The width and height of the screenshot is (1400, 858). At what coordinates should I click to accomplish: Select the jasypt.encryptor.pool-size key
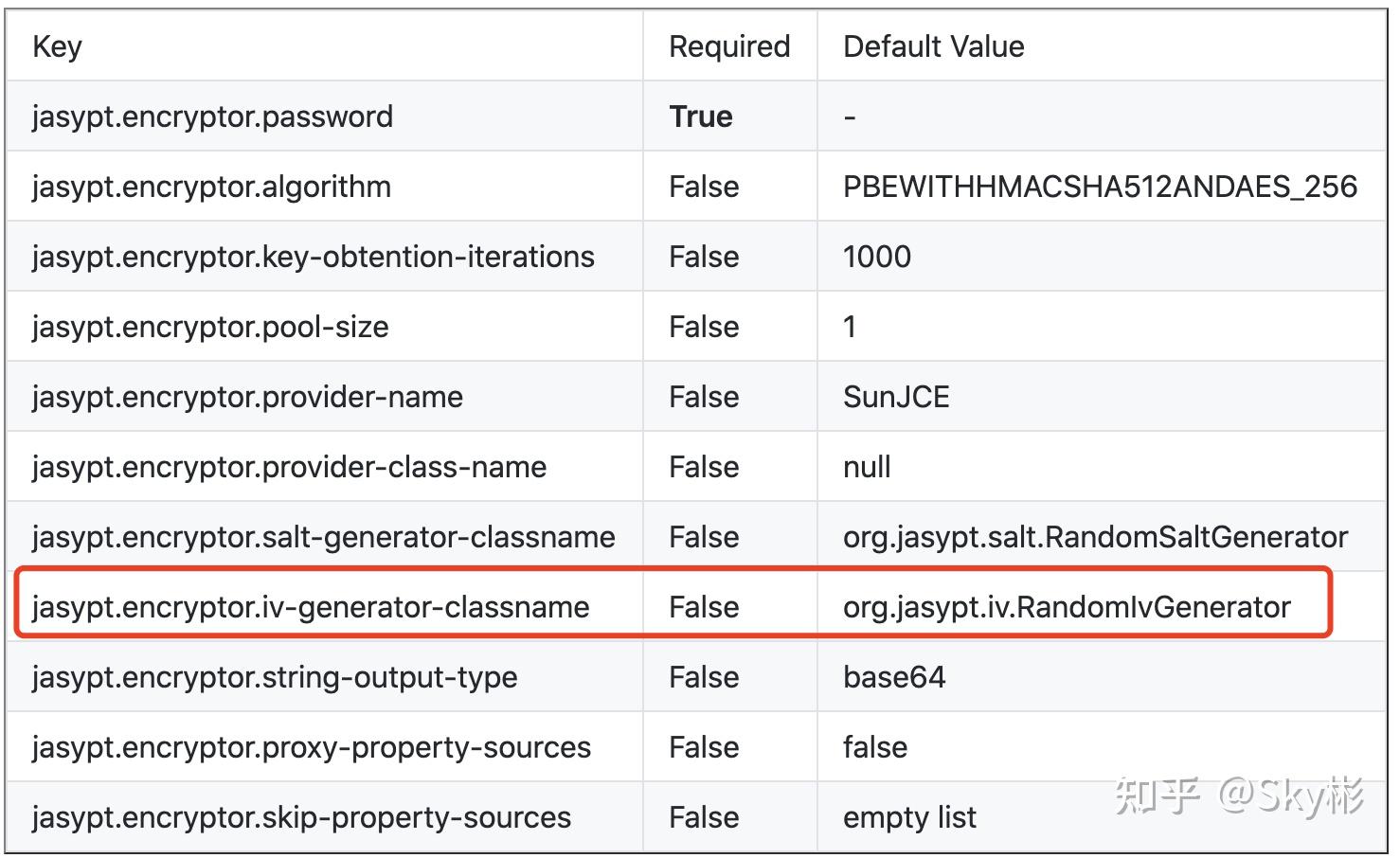coord(210,327)
